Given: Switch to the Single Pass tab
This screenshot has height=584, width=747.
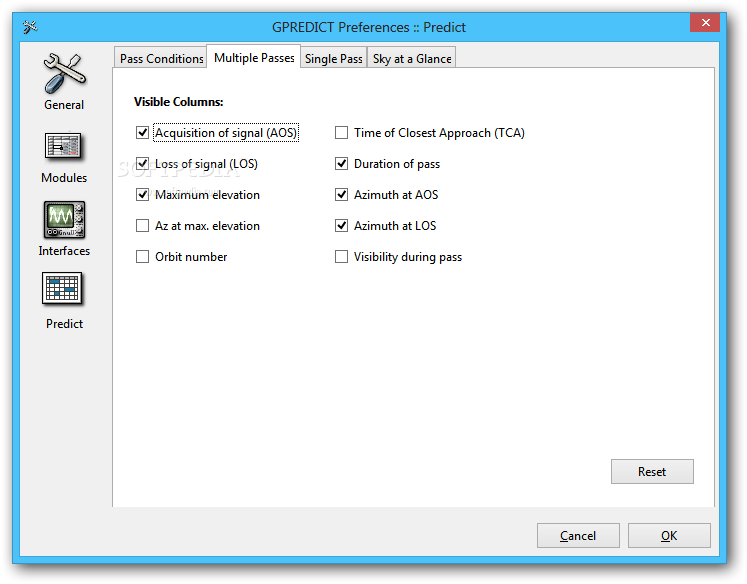Looking at the screenshot, I should pos(333,58).
